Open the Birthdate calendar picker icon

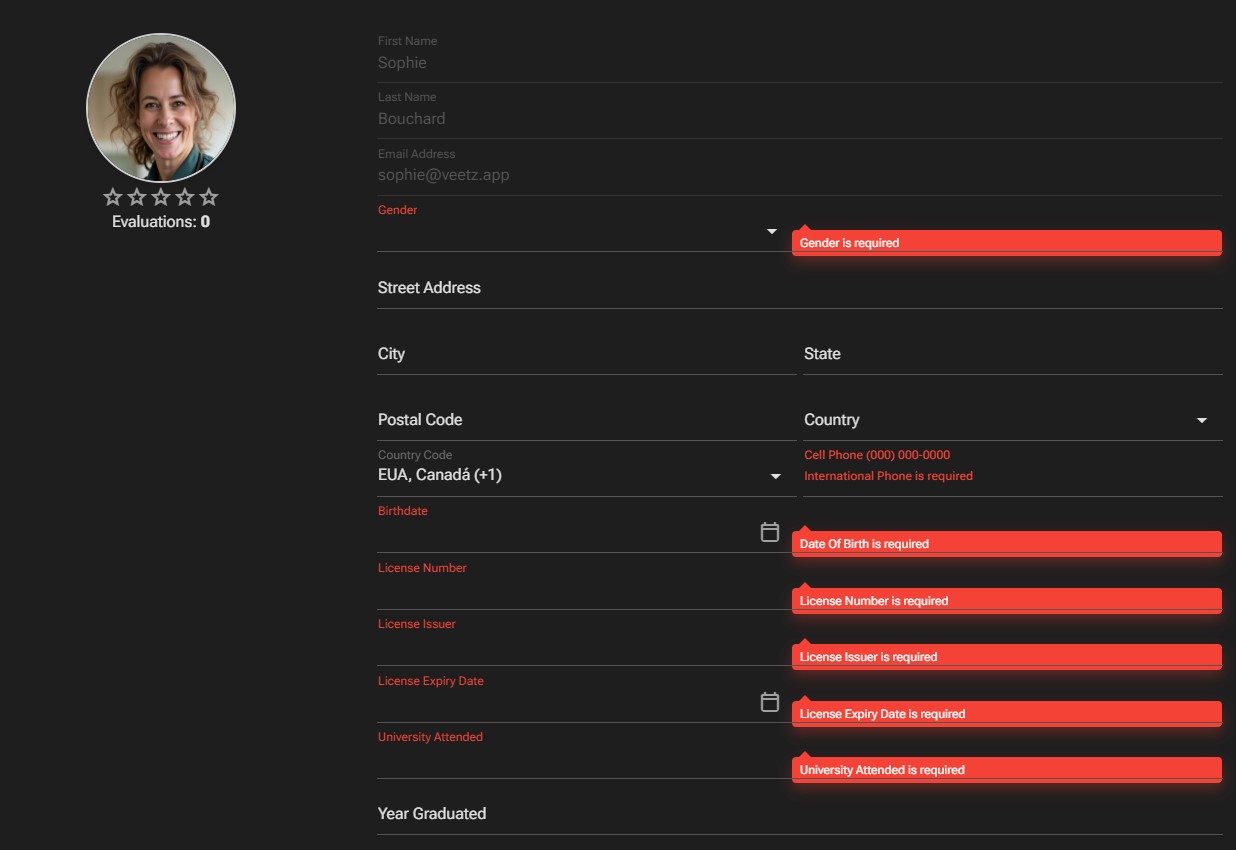pyautogui.click(x=769, y=532)
